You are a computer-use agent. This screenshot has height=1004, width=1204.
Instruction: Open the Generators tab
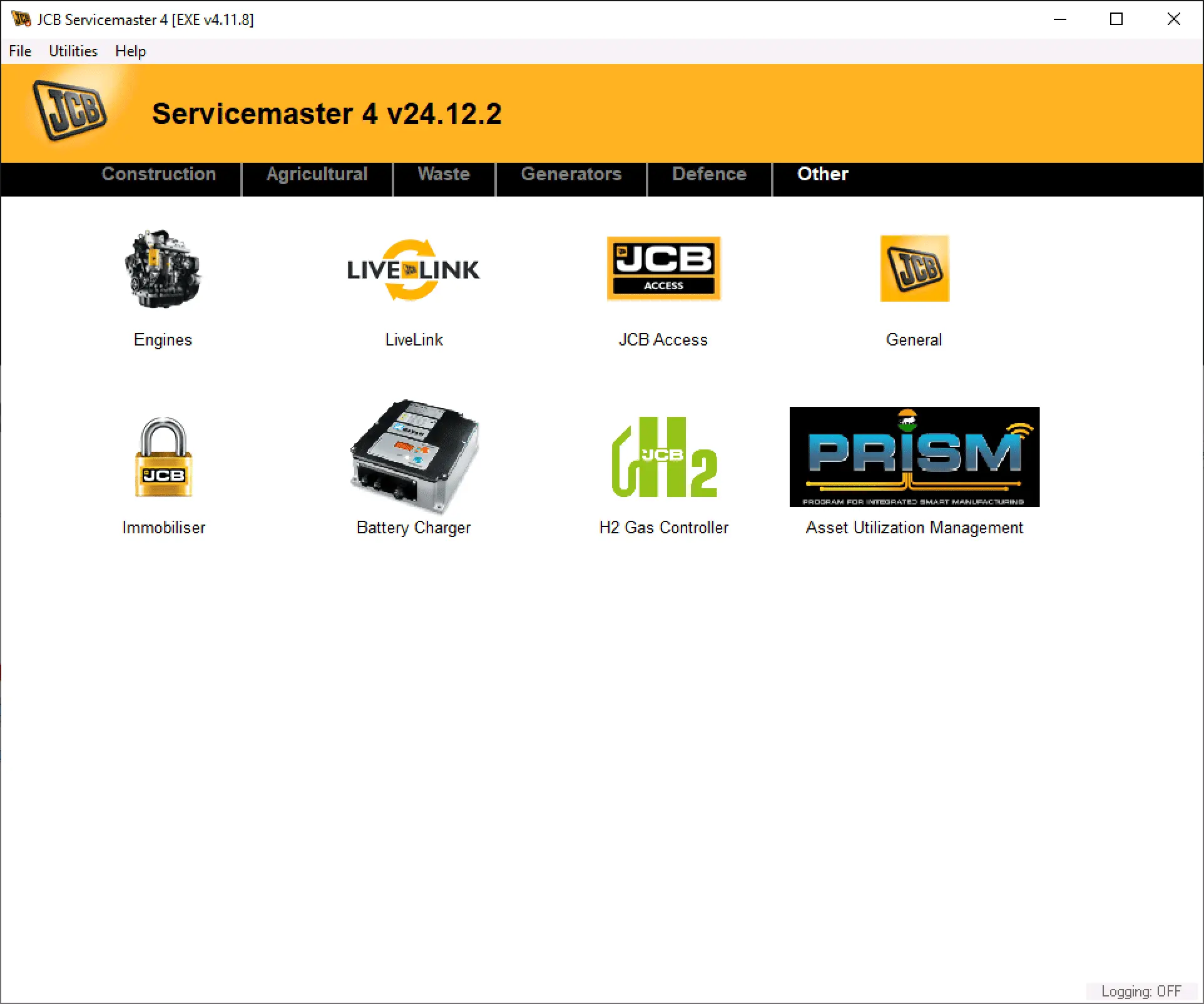click(571, 174)
